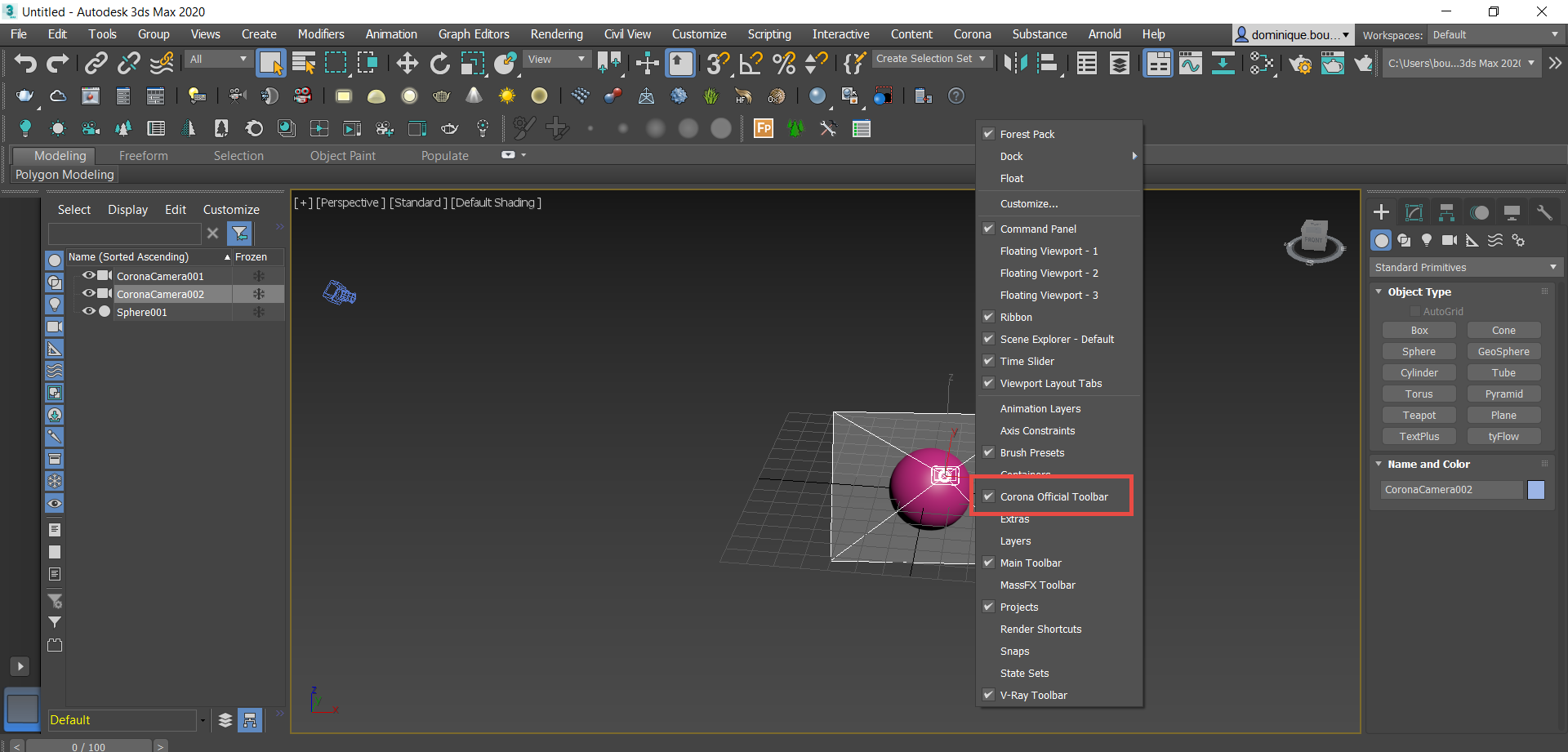The image size is (1568, 752).
Task: Click the Sort by Hierarchy icon
Action: pyautogui.click(x=250, y=719)
